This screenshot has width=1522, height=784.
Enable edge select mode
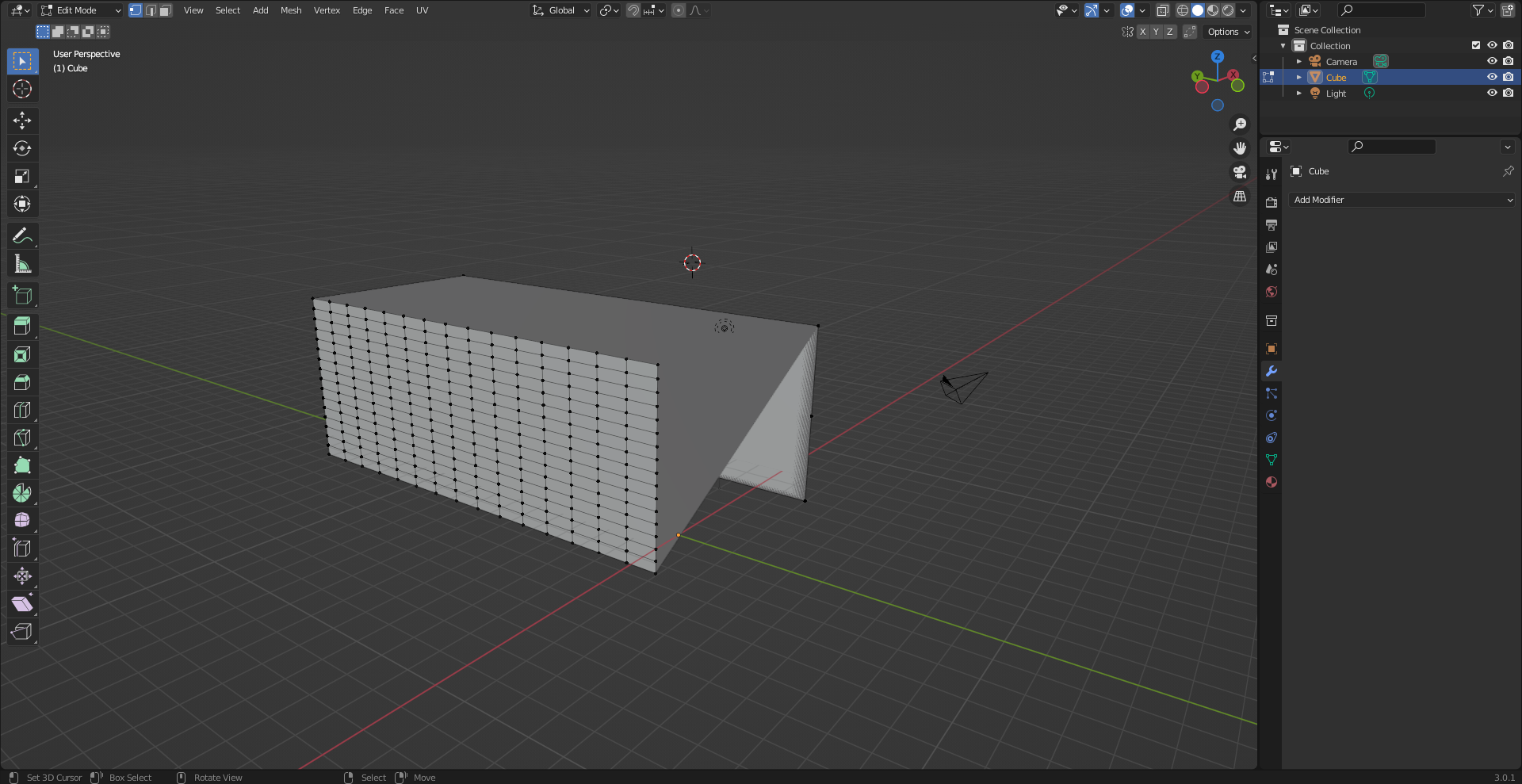[x=151, y=10]
